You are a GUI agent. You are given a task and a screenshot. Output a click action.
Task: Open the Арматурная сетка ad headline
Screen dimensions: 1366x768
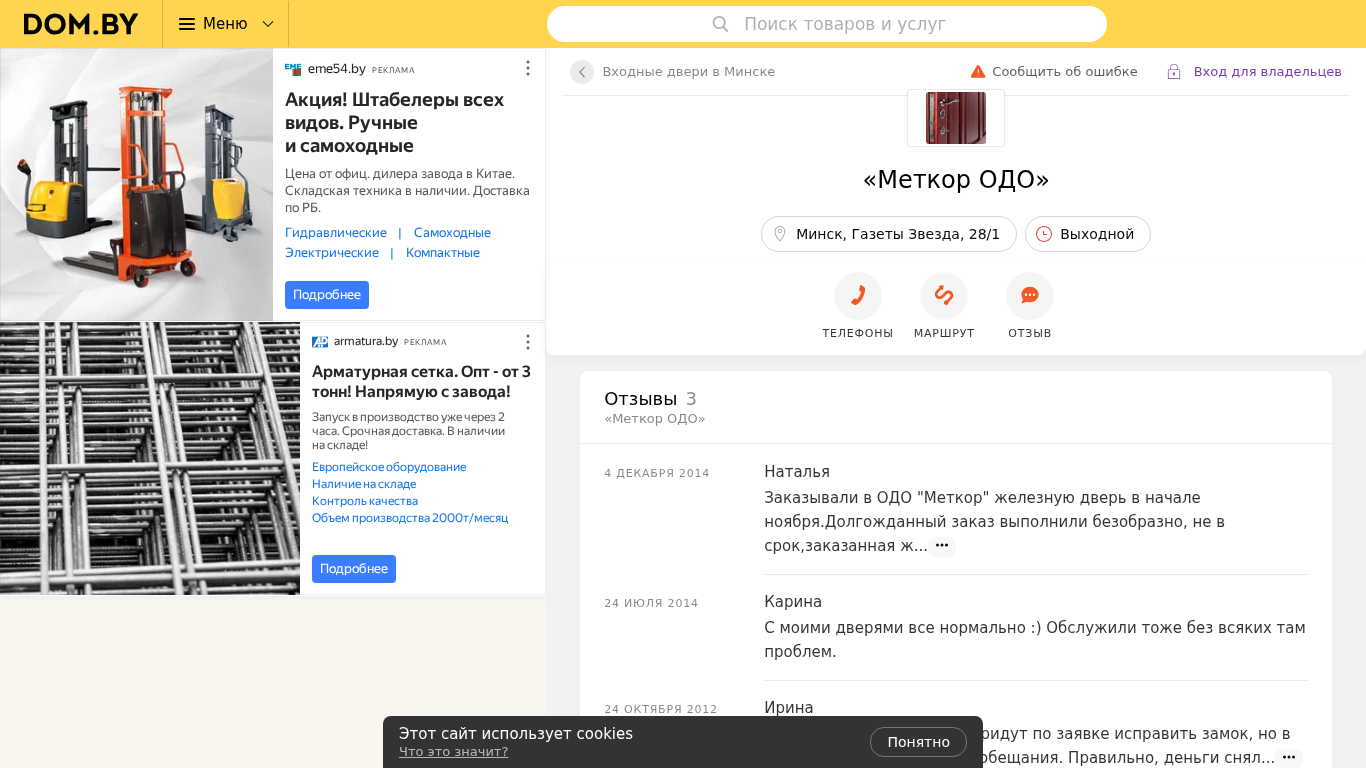421,381
